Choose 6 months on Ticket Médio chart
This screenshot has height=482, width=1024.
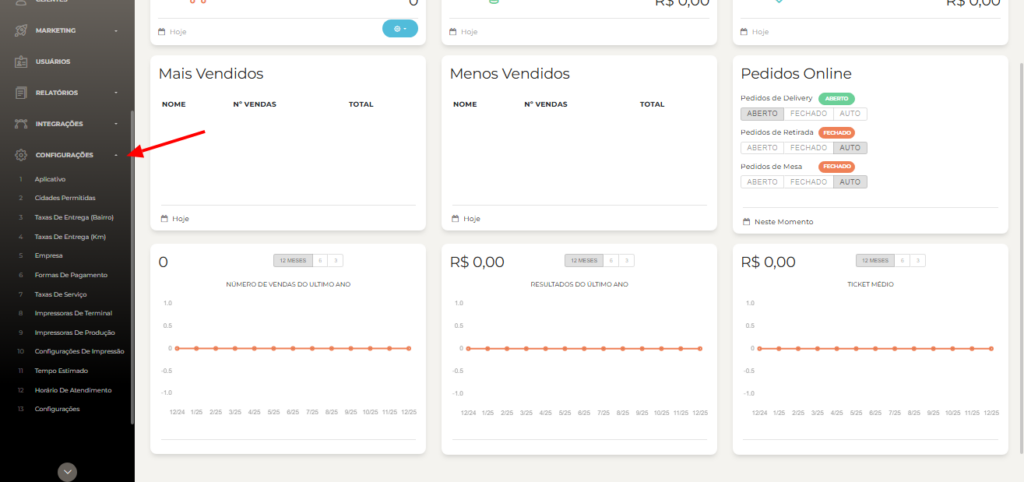904,260
